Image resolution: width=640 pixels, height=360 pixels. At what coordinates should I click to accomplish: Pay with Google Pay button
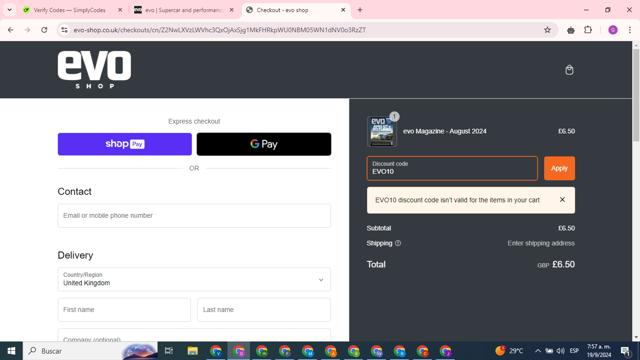(264, 144)
